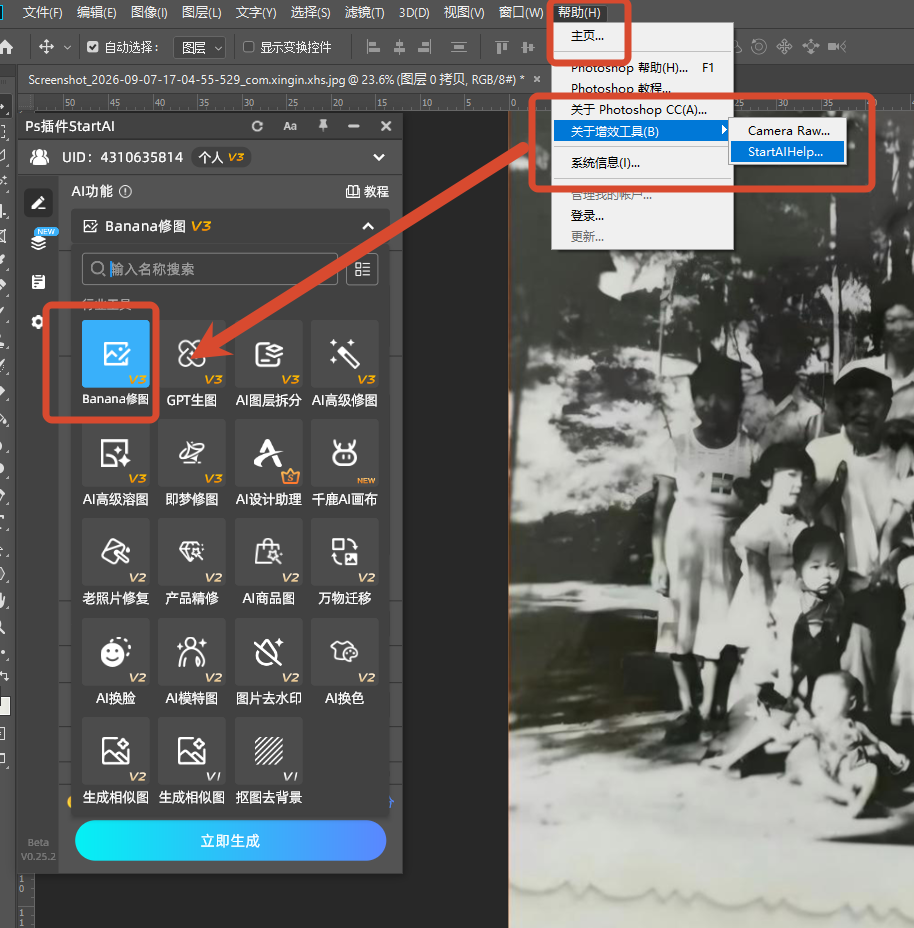Open the 即梦修图 tool
Image resolution: width=914 pixels, height=928 pixels.
click(191, 462)
